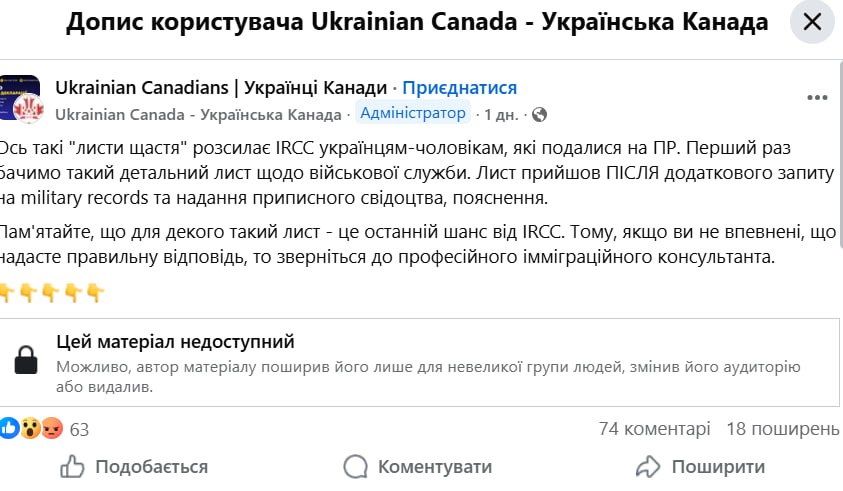
Task: Open the 63 reactions count list
Action: (x=80, y=430)
